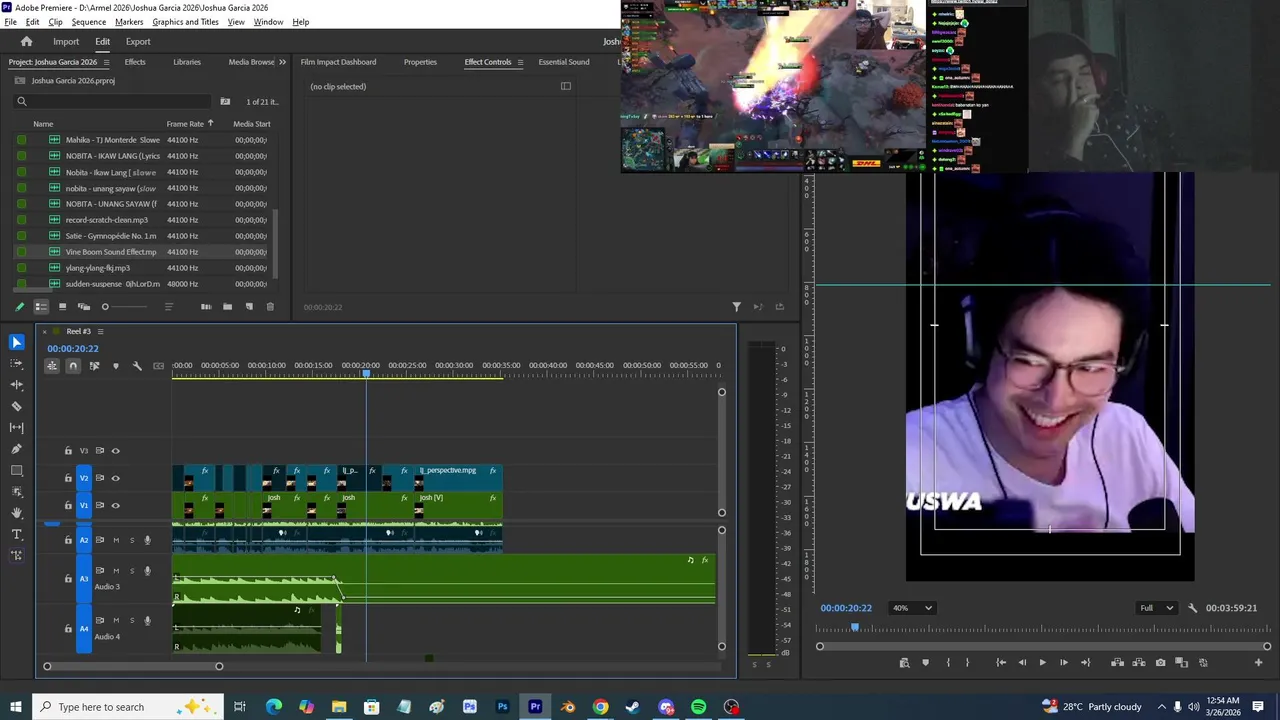Viewport: 1280px width, 720px height.
Task: Click the captions track CC icon in timeline
Action: [x=158, y=366]
